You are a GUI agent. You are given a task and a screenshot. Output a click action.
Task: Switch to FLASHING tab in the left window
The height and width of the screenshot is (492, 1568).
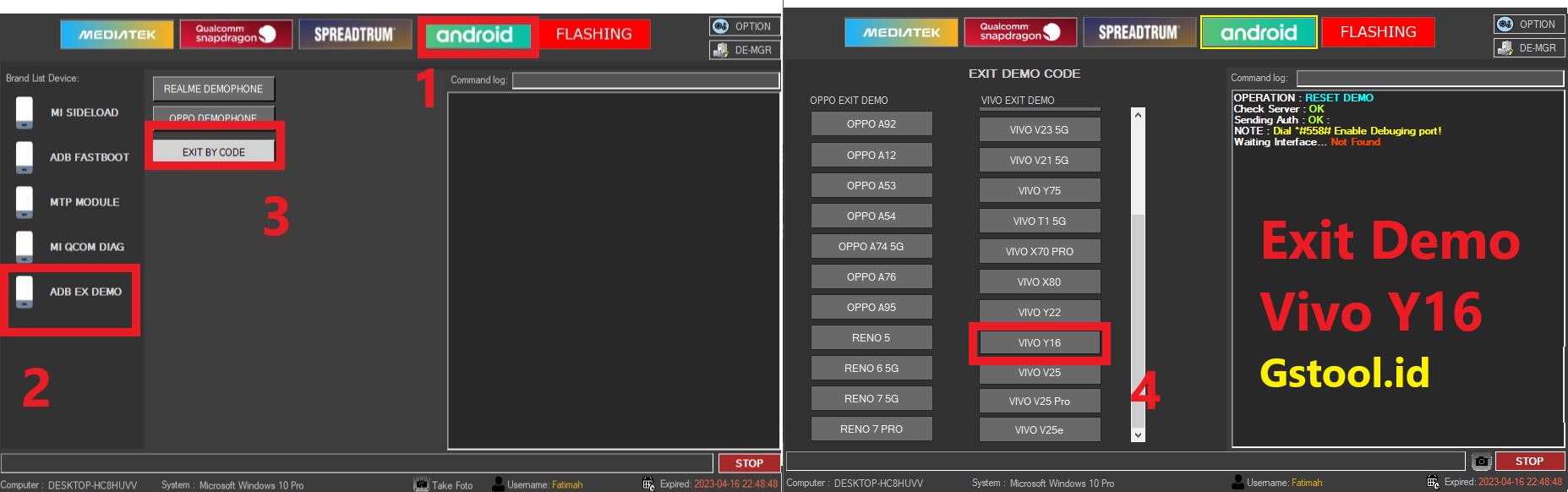[594, 35]
